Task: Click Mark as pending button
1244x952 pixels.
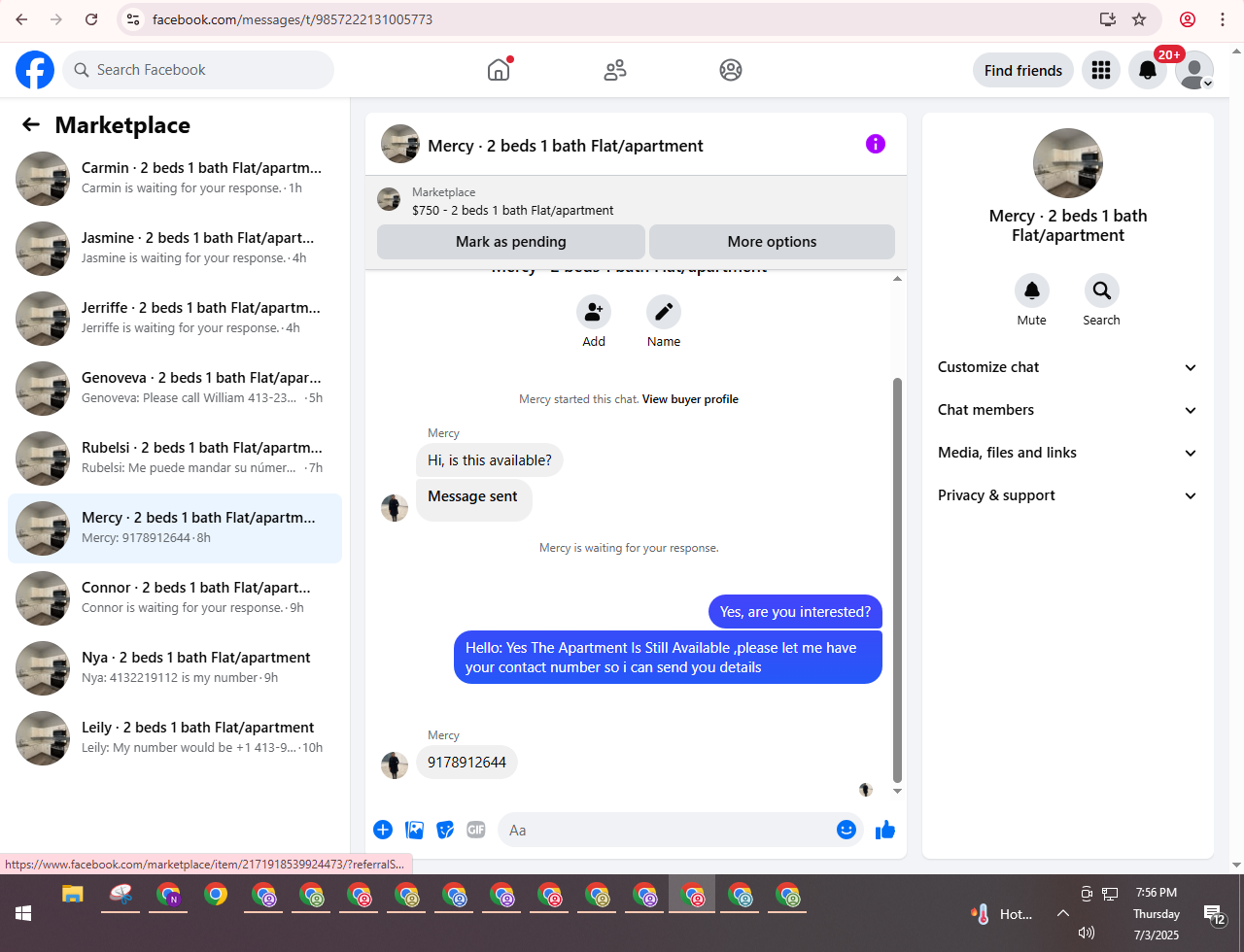Action: [511, 242]
